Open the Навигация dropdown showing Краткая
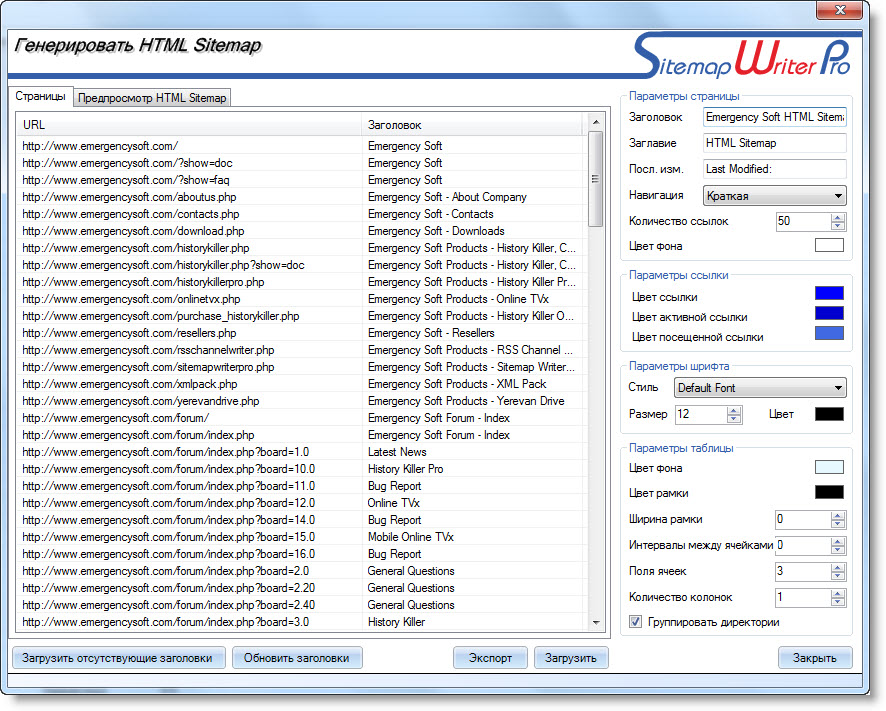 tap(775, 196)
